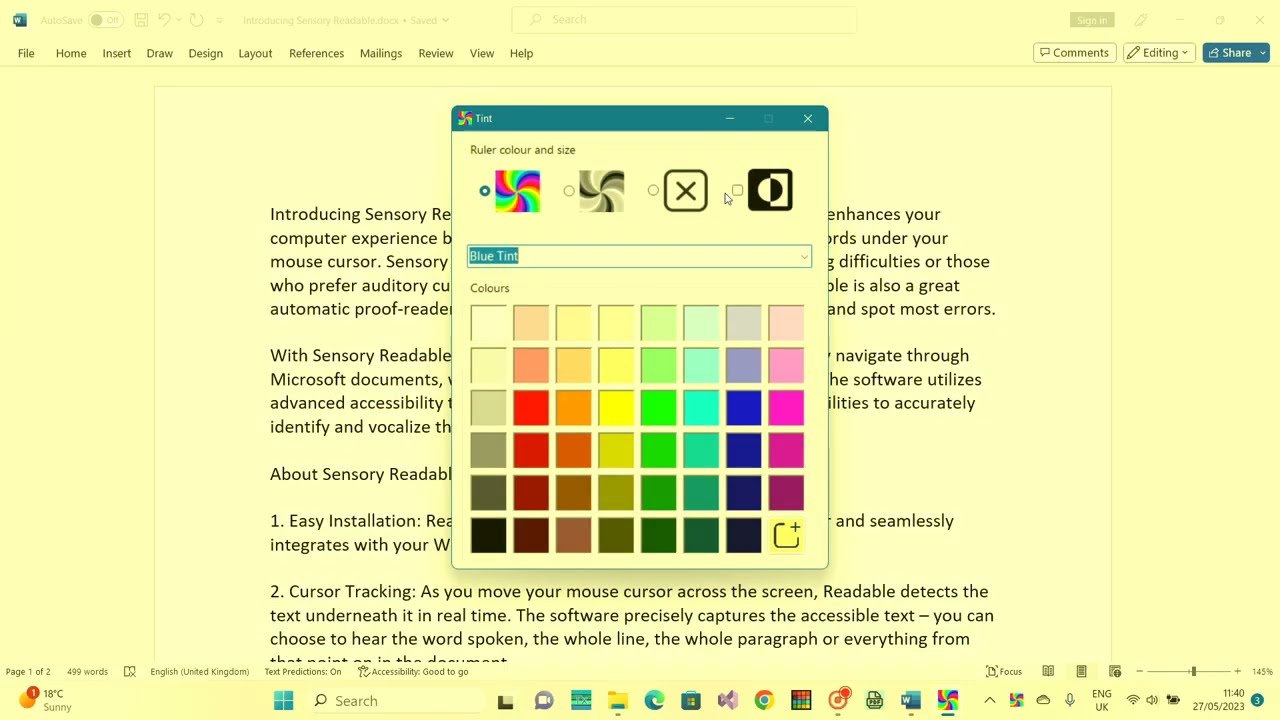The height and width of the screenshot is (720, 1280).
Task: Open the custom colour picker icon in Tint
Action: coord(787,535)
